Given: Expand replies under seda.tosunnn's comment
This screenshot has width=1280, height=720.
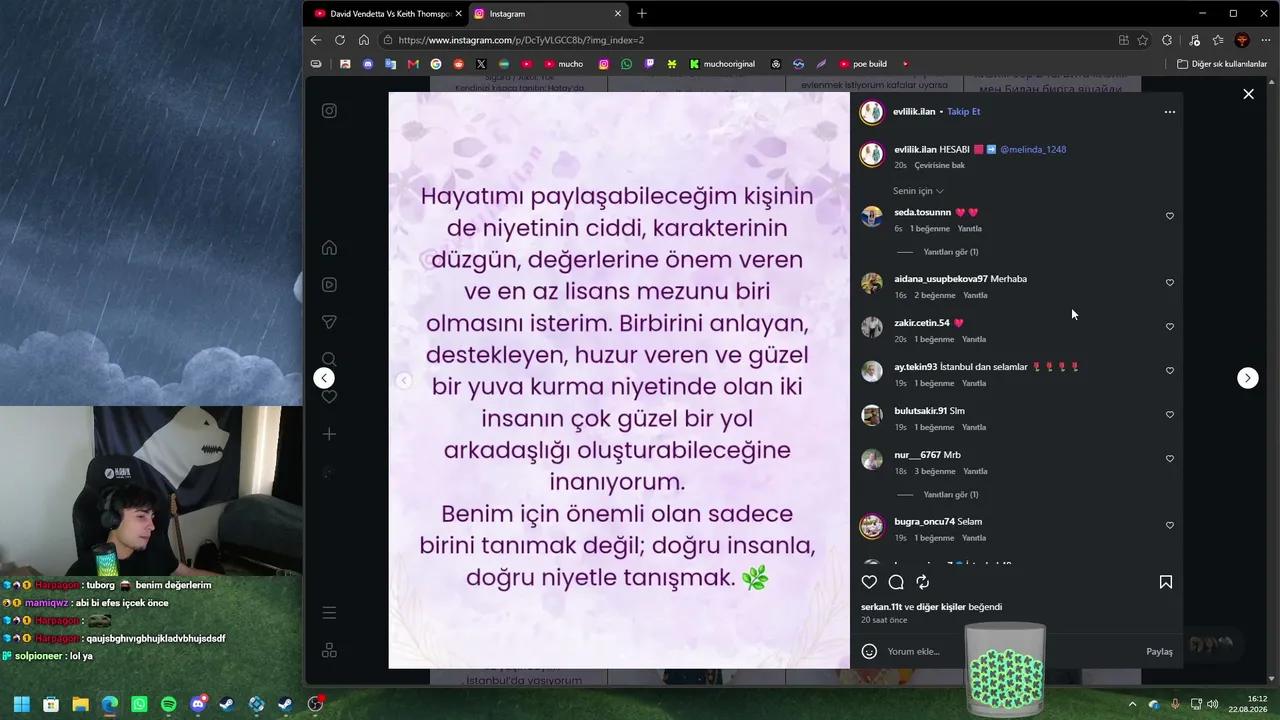Looking at the screenshot, I should (951, 252).
